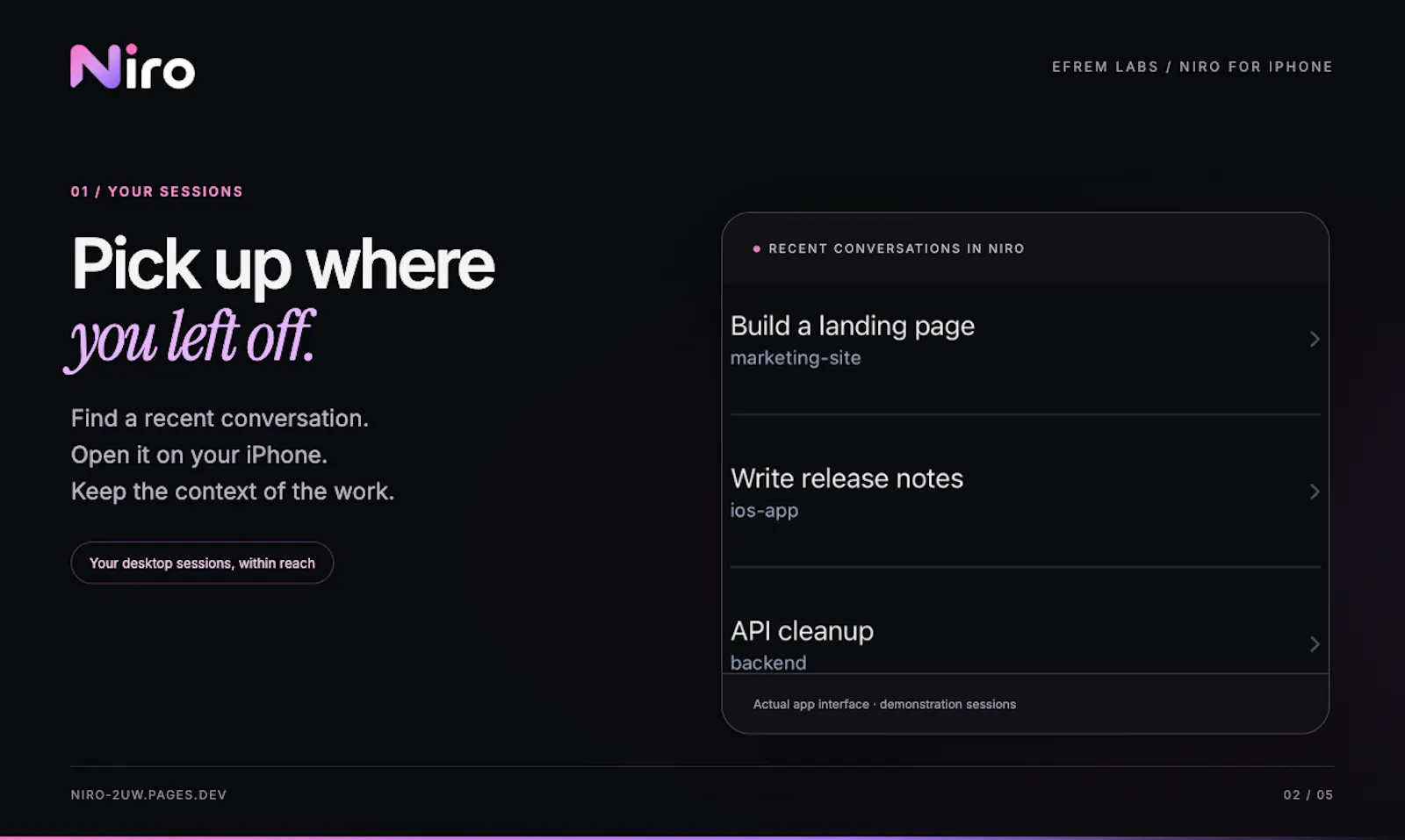The width and height of the screenshot is (1405, 840).
Task: Open the Build a landing page chevron
Action: [x=1315, y=339]
